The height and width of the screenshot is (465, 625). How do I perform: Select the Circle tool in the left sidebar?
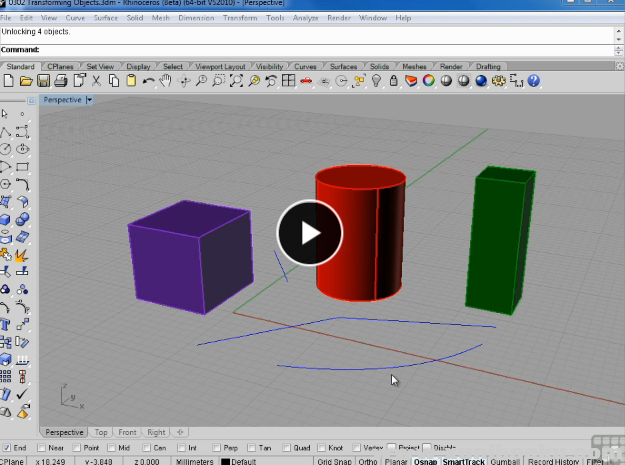[7, 149]
